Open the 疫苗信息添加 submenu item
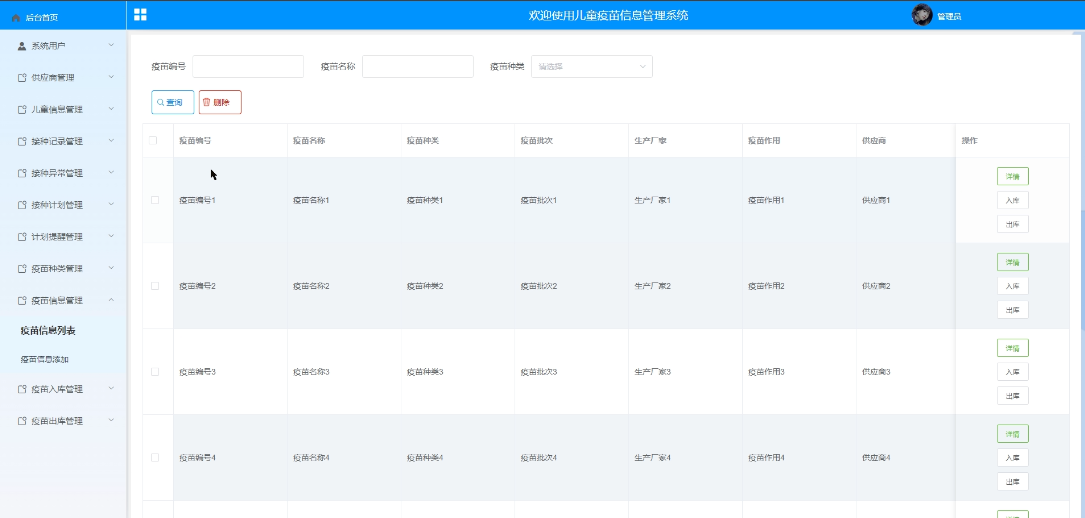This screenshot has width=1085, height=518. pyautogui.click(x=44, y=360)
